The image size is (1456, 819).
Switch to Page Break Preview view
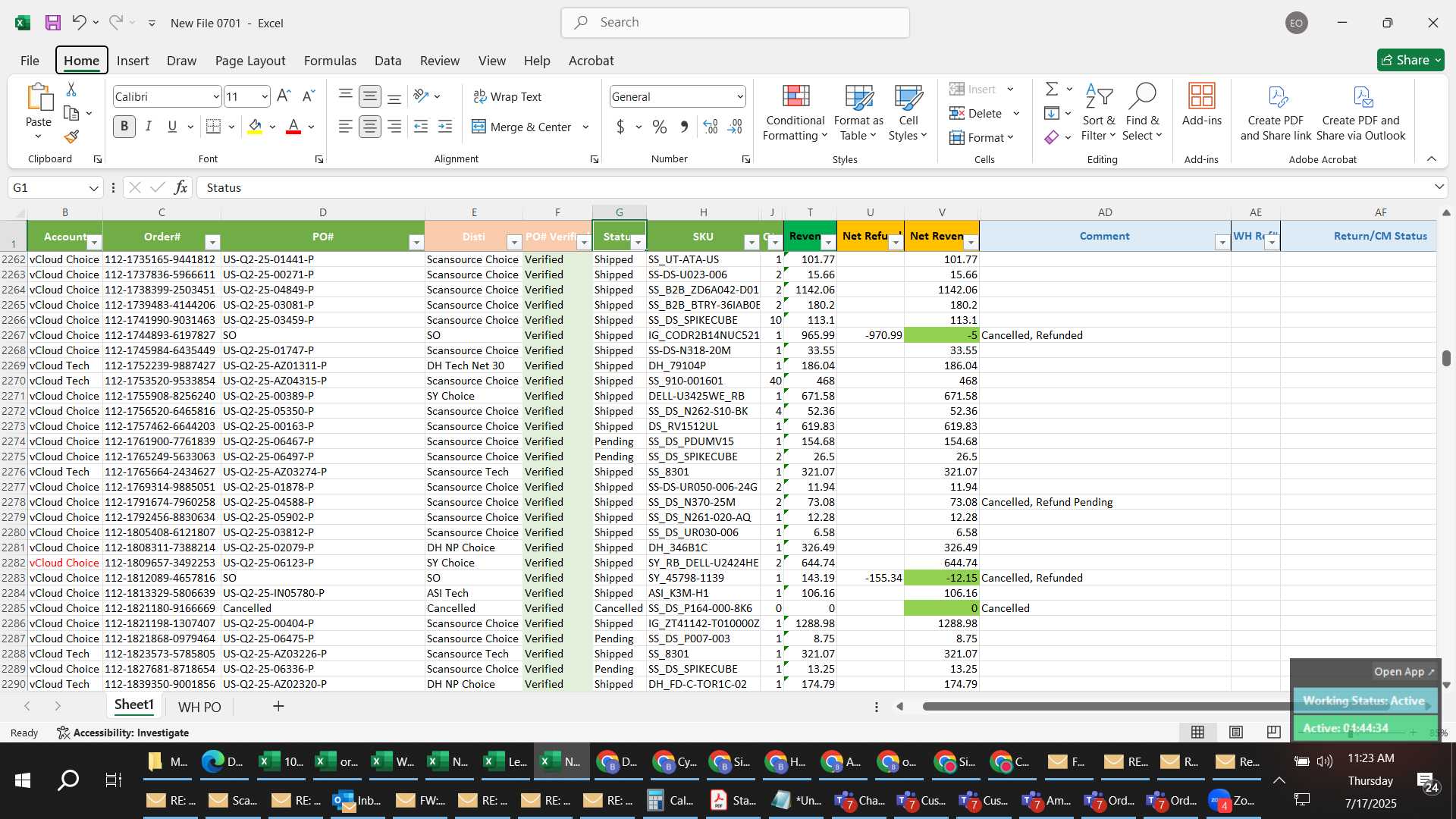[x=1273, y=733]
